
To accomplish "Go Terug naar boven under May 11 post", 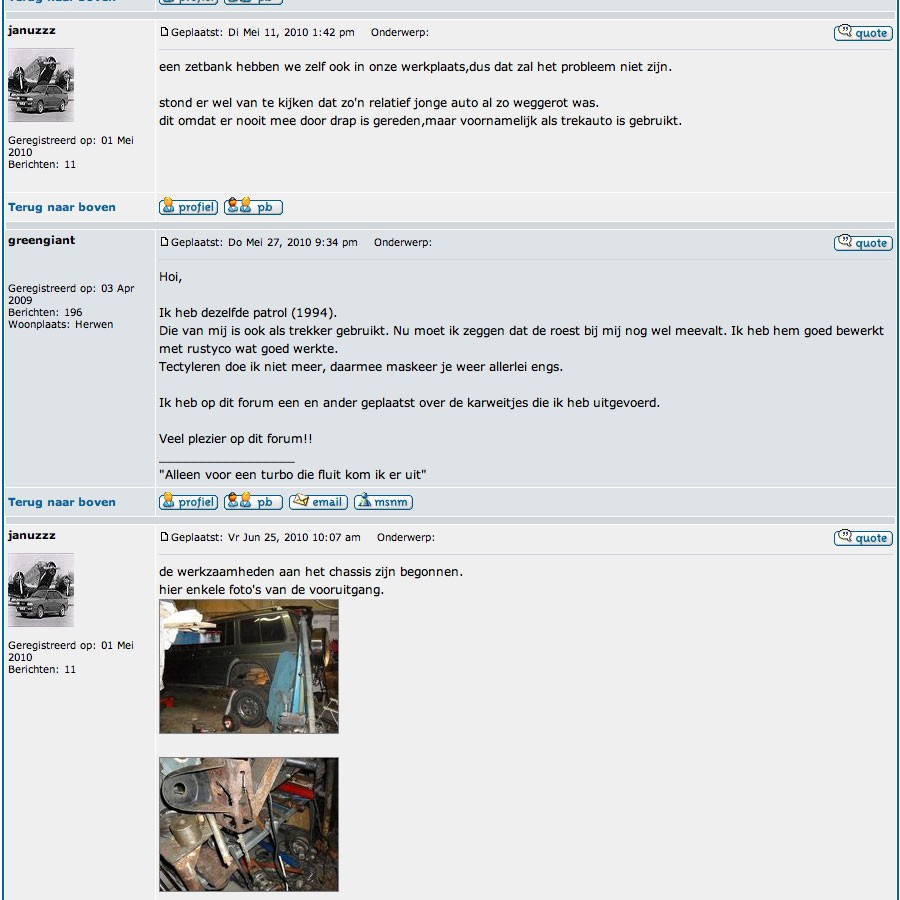I will tap(62, 207).
